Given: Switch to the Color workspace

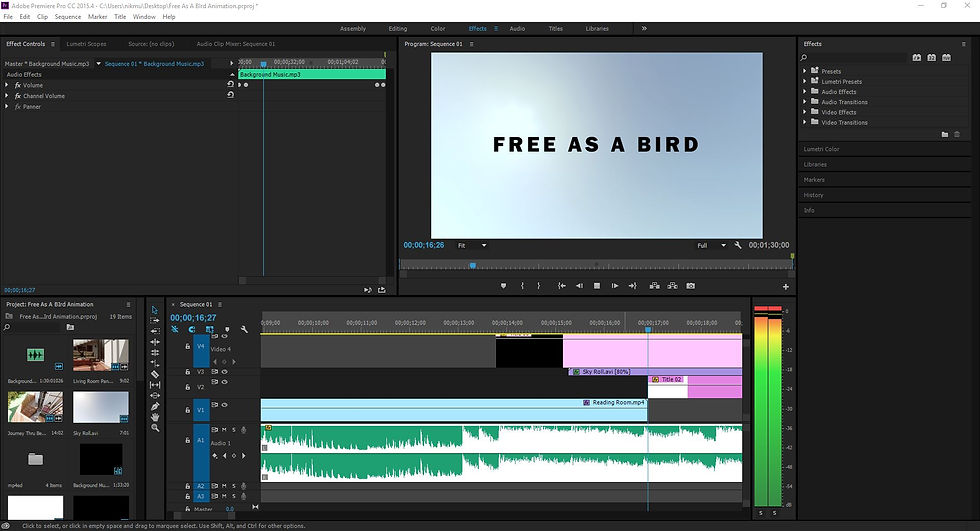Looking at the screenshot, I should [x=438, y=28].
